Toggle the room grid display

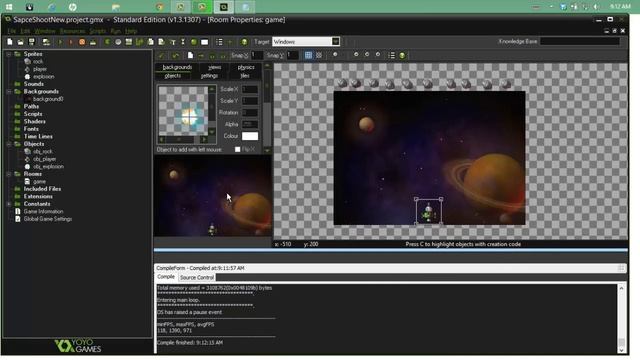click(x=308, y=55)
